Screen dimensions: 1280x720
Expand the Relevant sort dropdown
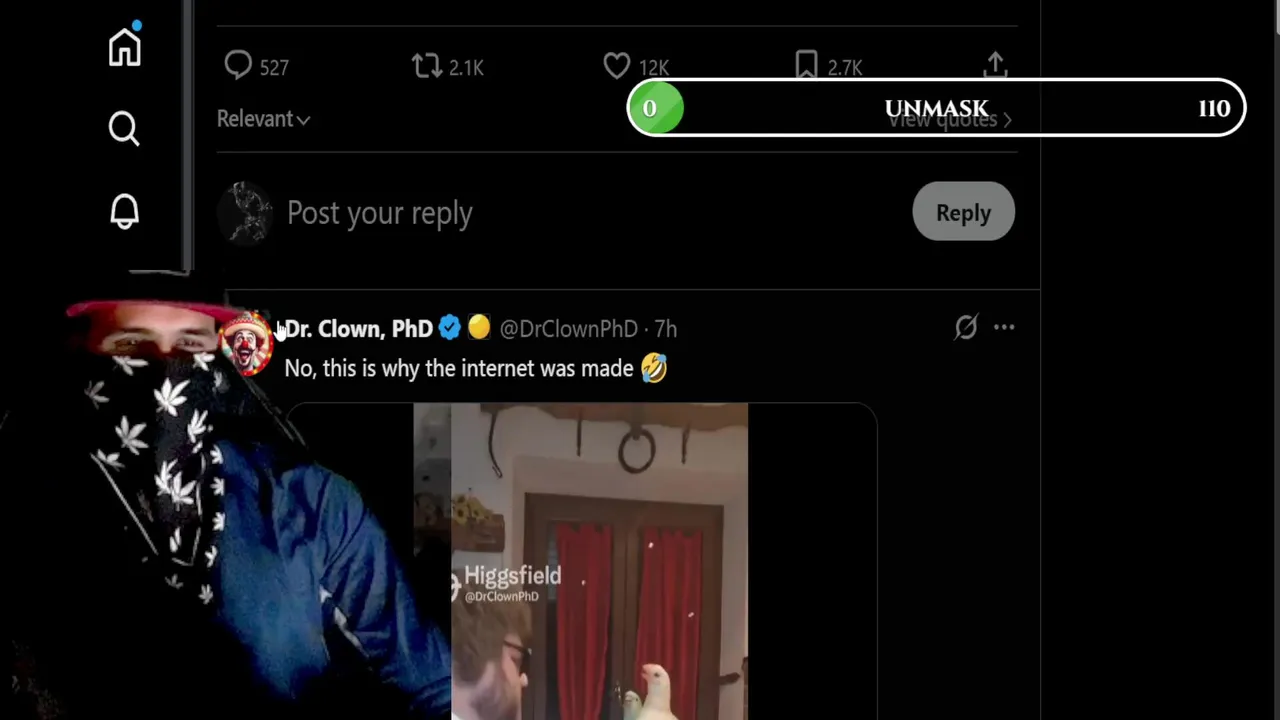point(263,119)
